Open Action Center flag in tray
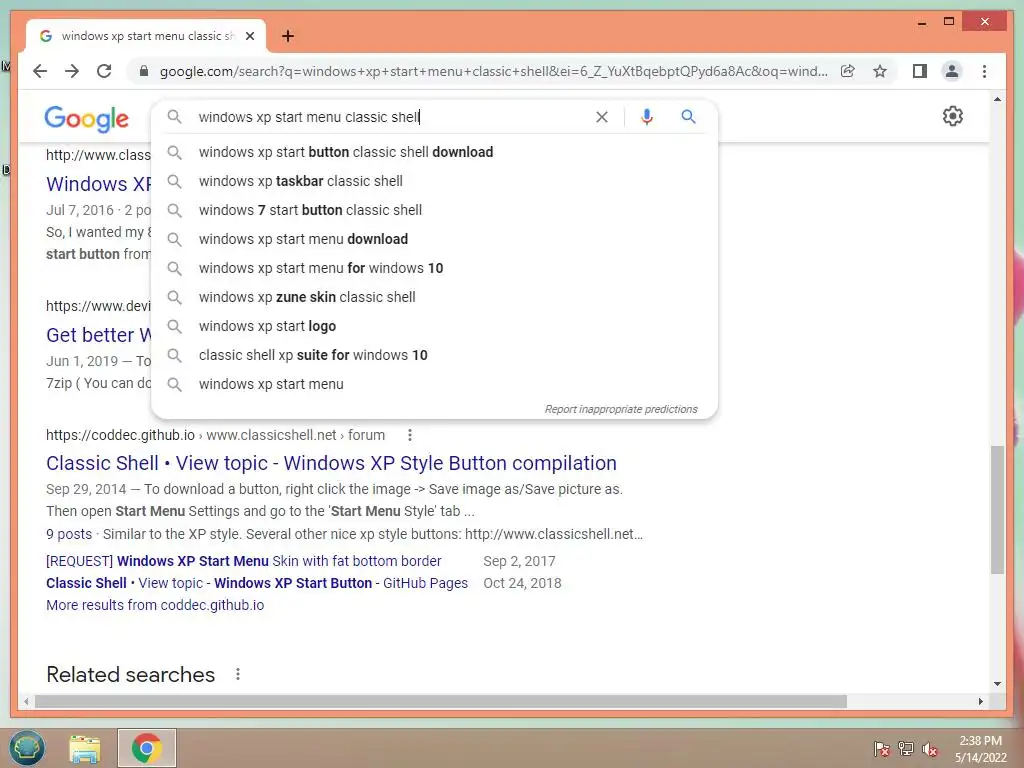The height and width of the screenshot is (768, 1024). click(881, 748)
